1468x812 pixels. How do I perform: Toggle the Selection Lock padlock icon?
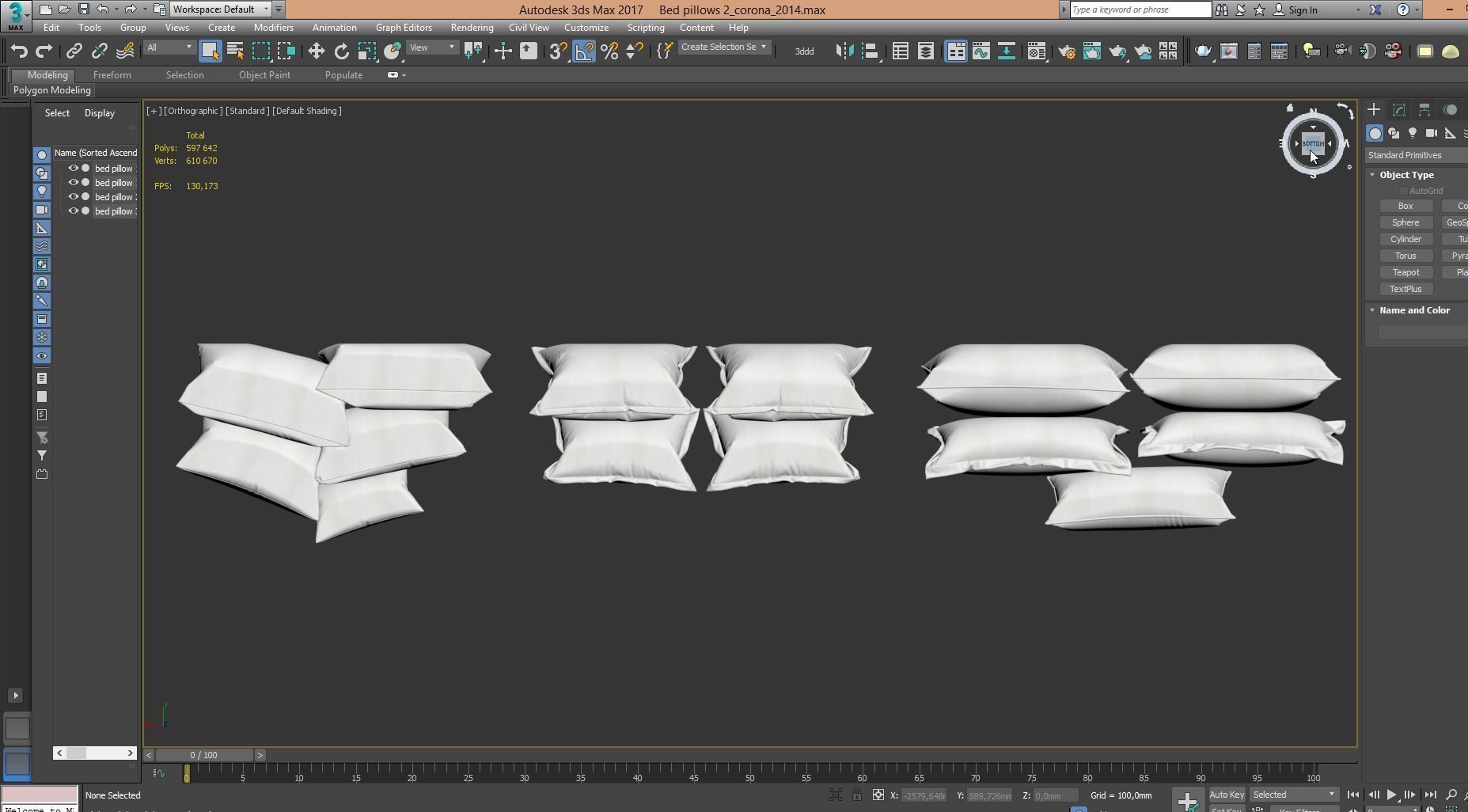(857, 795)
